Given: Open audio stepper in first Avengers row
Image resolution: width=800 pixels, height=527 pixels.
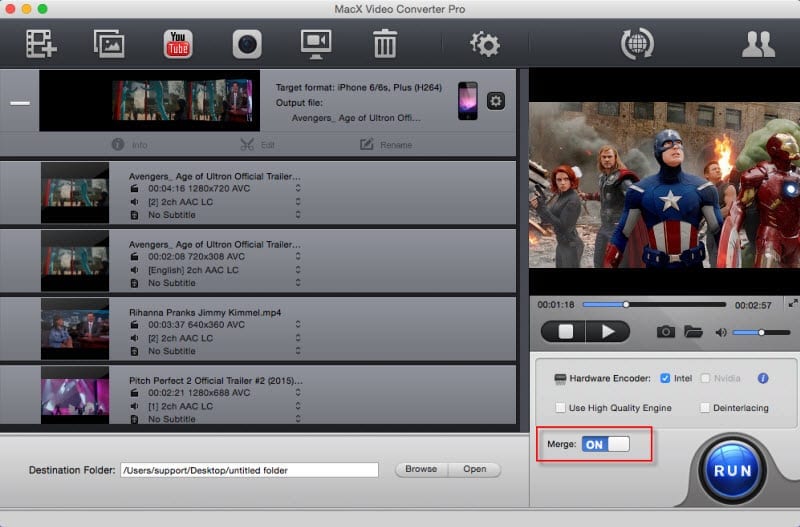Looking at the screenshot, I should [298, 202].
